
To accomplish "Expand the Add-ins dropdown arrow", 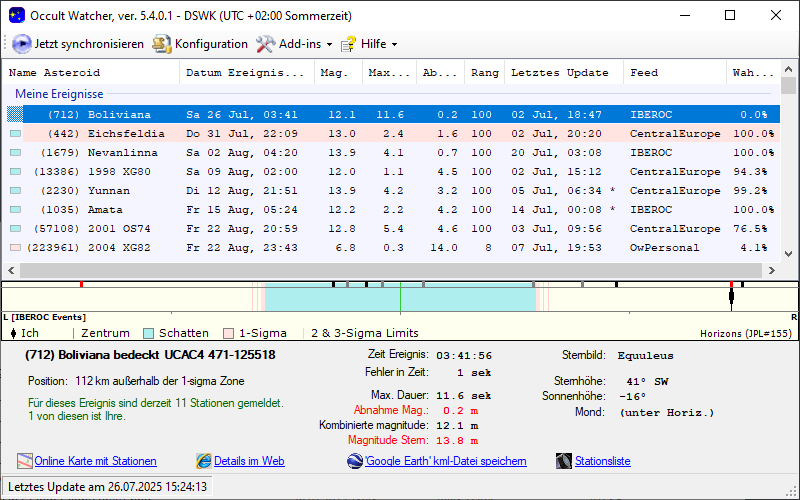I will pyautogui.click(x=329, y=45).
